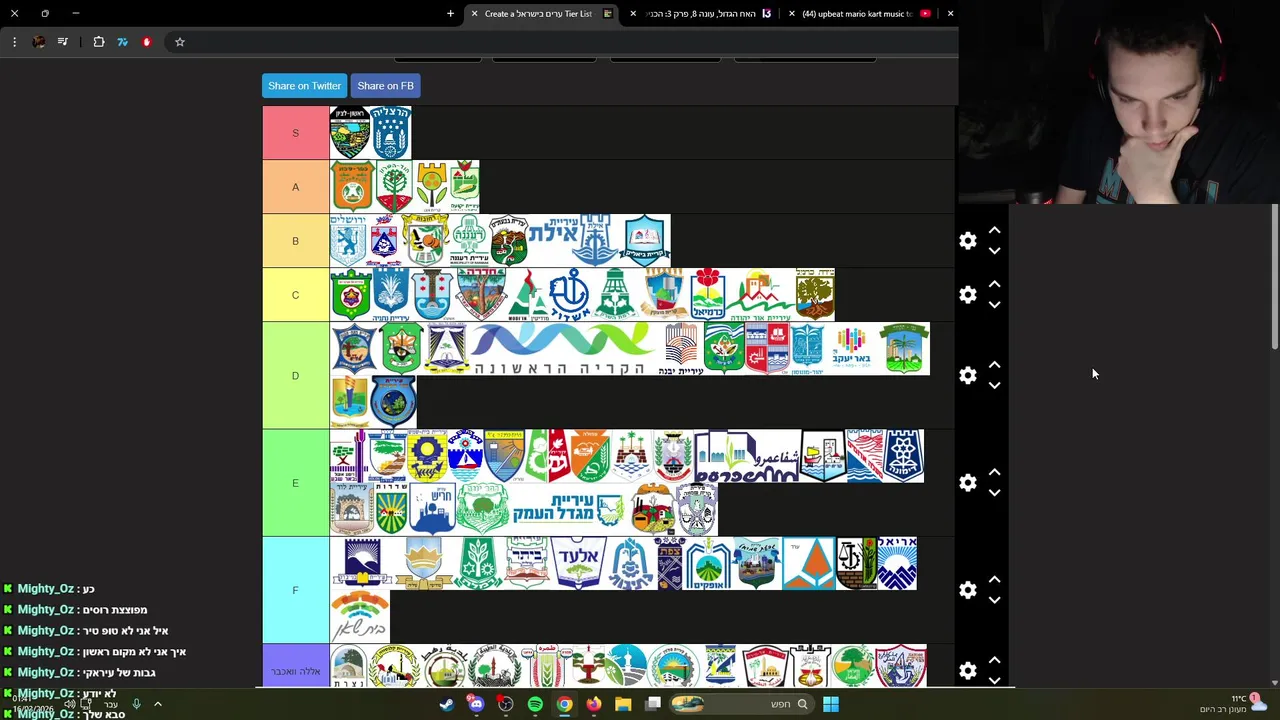Open settings gear for tier F row
Screen dimensions: 1280x720
[968, 590]
